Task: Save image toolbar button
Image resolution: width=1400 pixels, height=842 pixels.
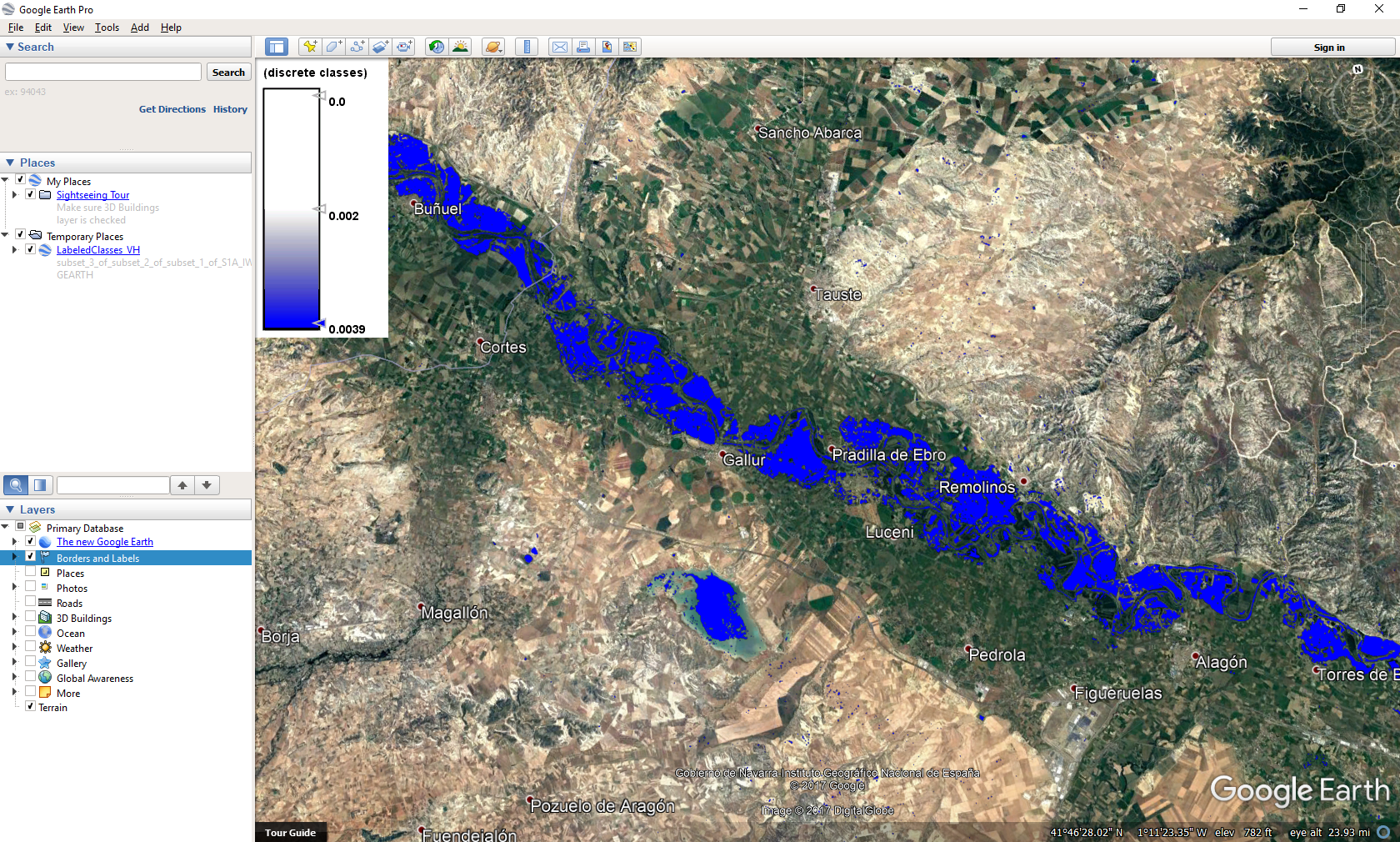Action: (x=607, y=47)
